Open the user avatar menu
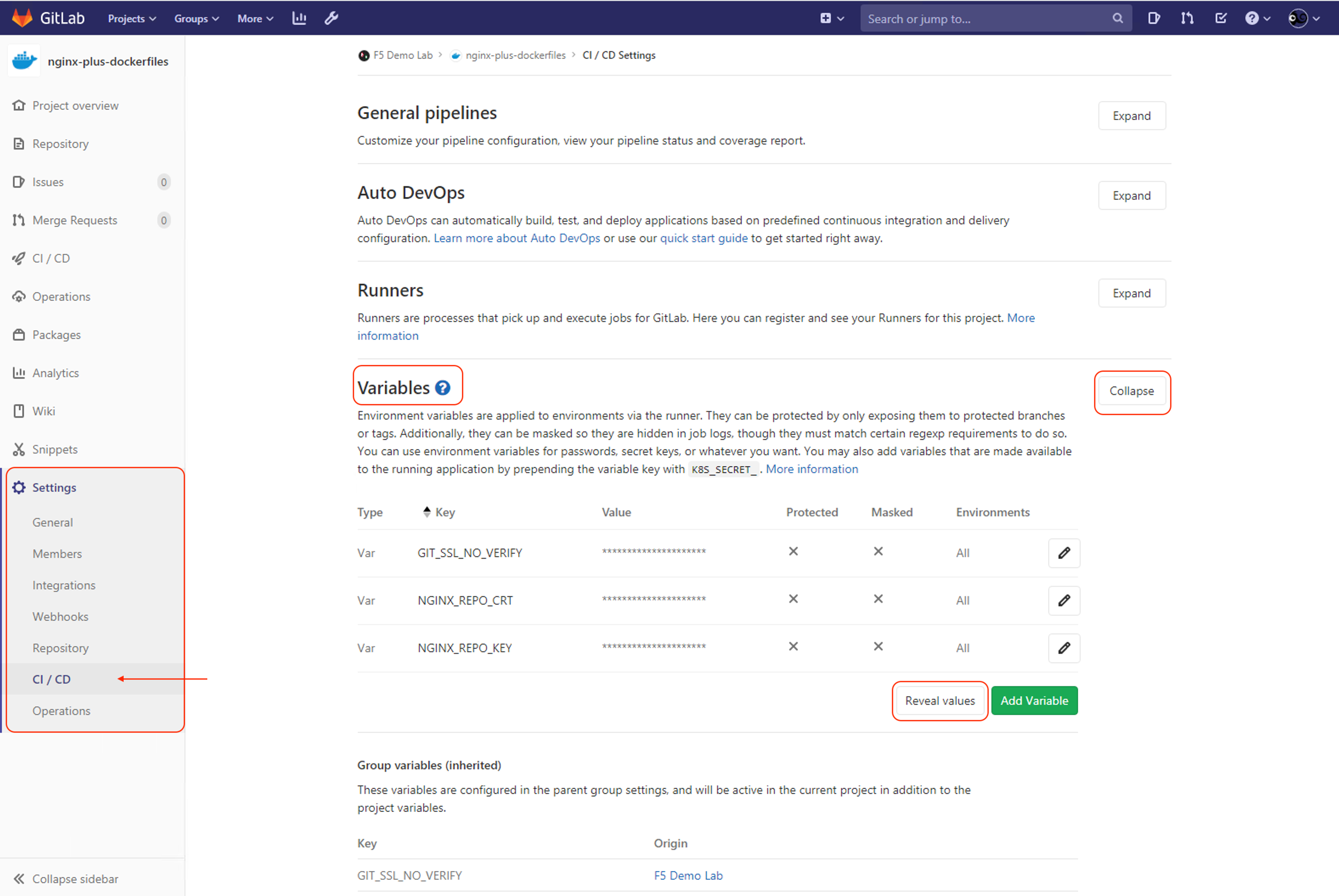1339x896 pixels. (x=1304, y=18)
